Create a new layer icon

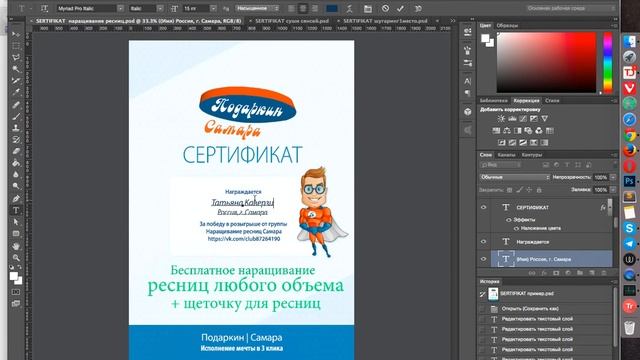(x=592, y=273)
